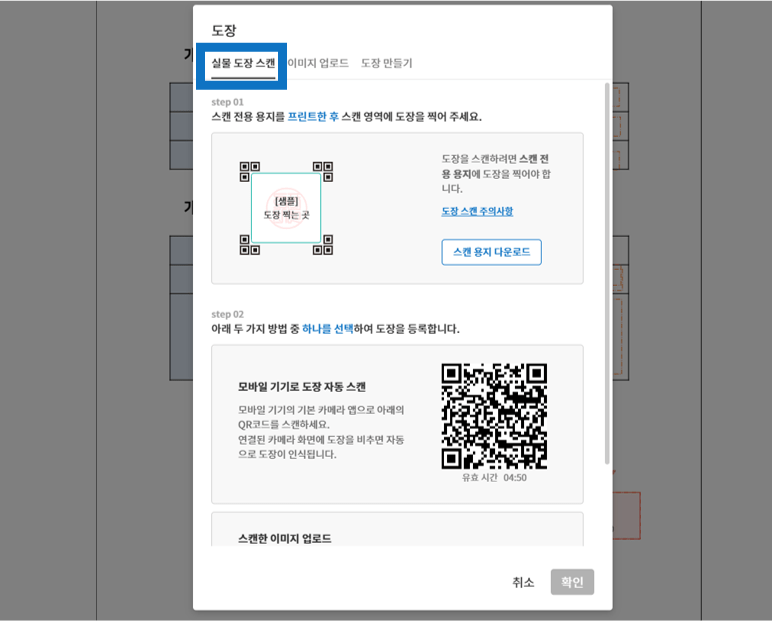Click the 스캔한 이미지 업로드 heading
The height and width of the screenshot is (621, 772).
[x=285, y=538]
